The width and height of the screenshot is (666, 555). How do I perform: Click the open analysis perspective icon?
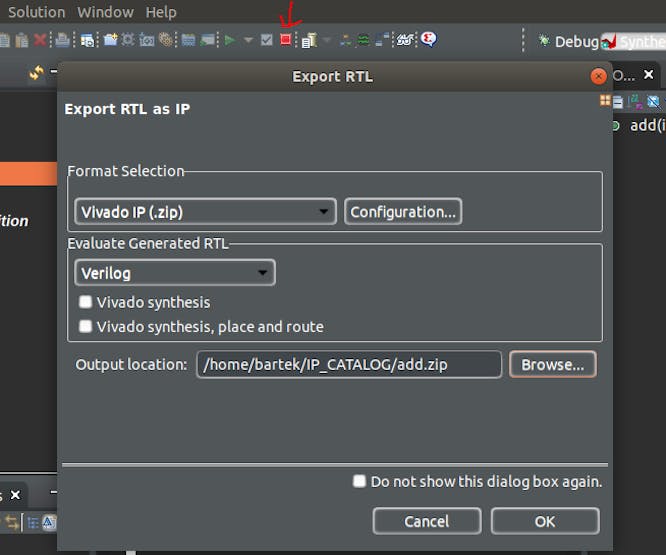tap(382, 40)
